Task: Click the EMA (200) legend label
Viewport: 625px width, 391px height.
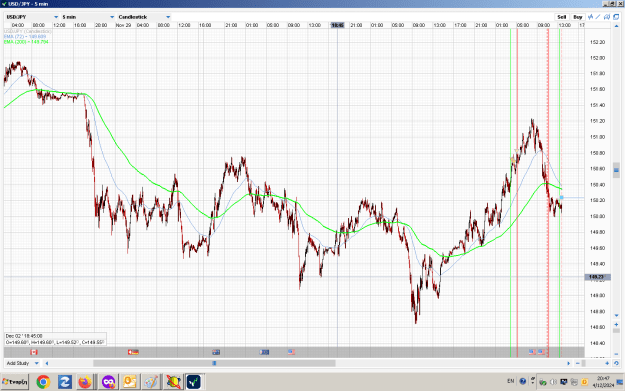Action: coord(26,41)
